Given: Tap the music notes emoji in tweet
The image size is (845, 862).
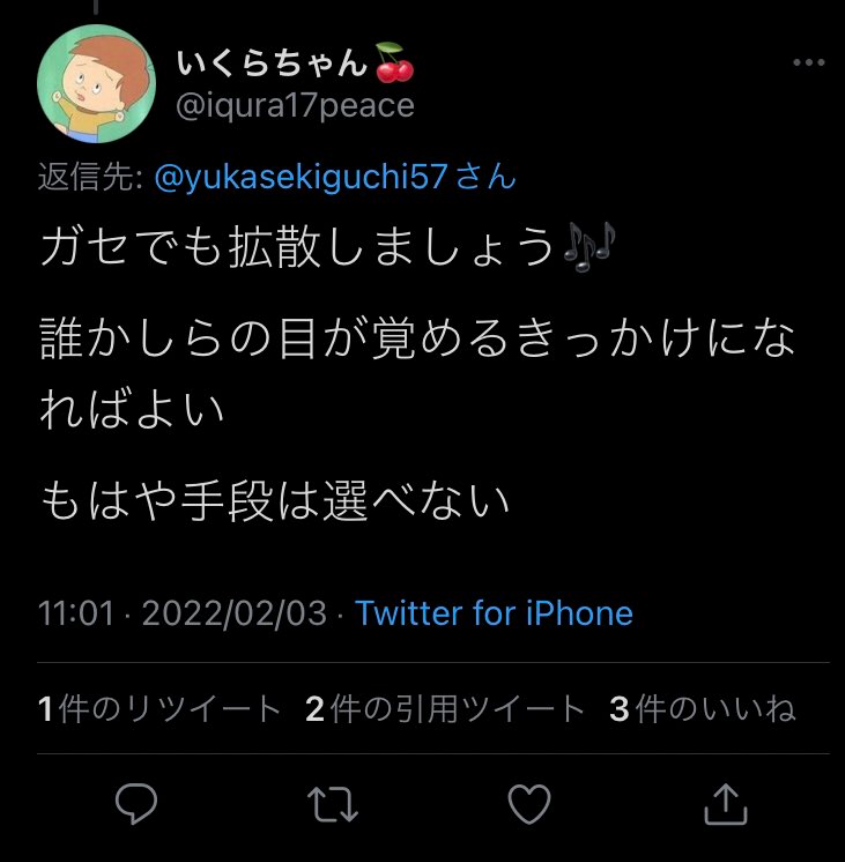Looking at the screenshot, I should (x=589, y=246).
